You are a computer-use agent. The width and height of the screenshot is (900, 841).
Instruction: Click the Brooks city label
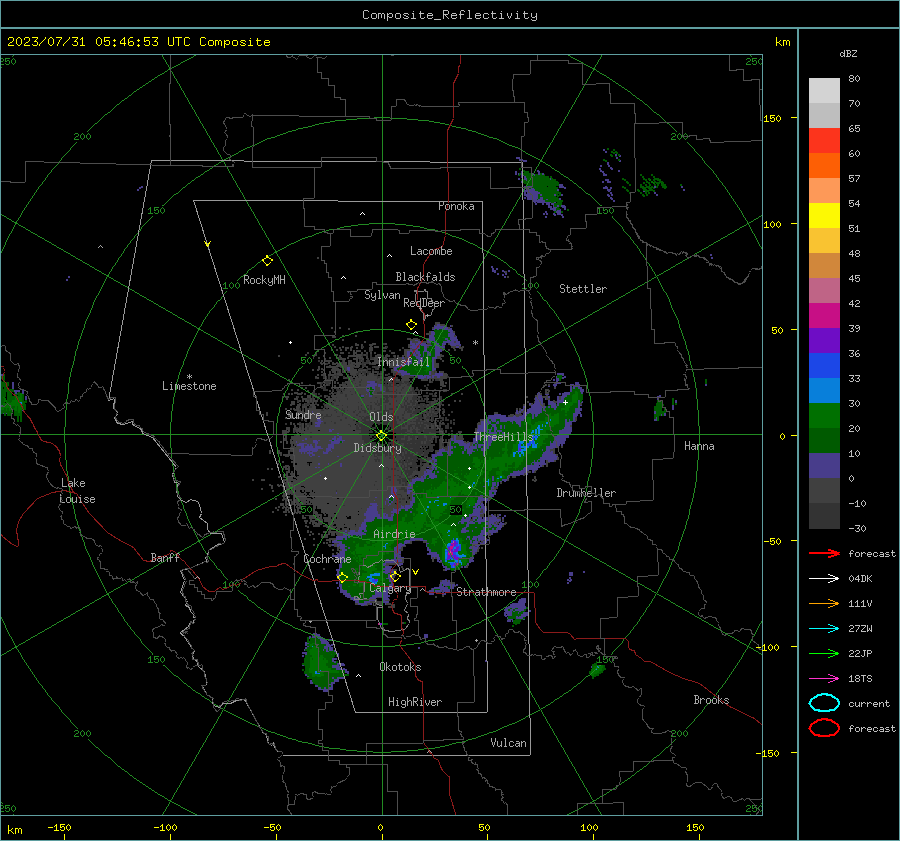point(711,700)
